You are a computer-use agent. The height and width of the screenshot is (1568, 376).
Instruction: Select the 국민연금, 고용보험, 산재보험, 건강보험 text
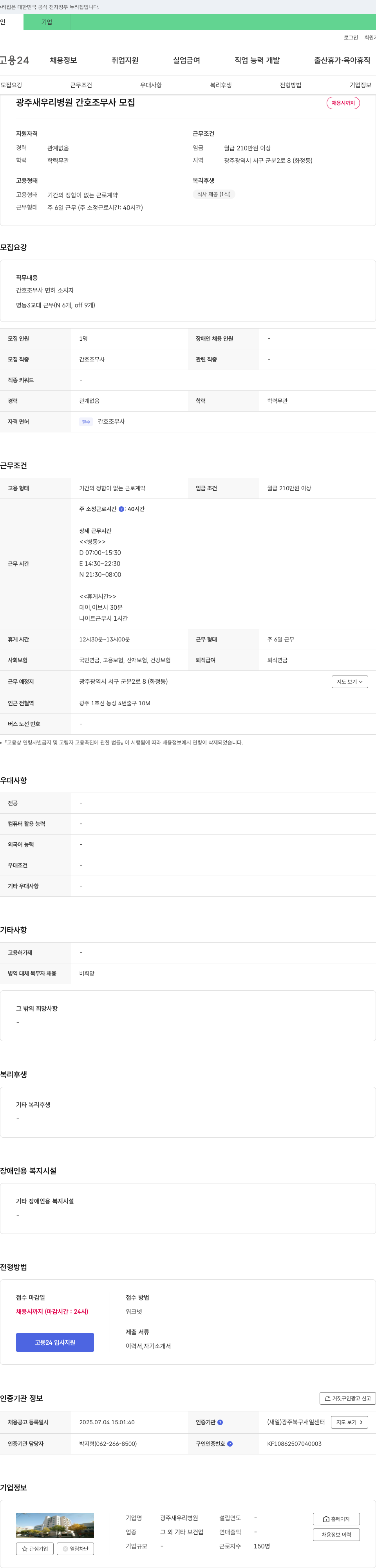[125, 660]
